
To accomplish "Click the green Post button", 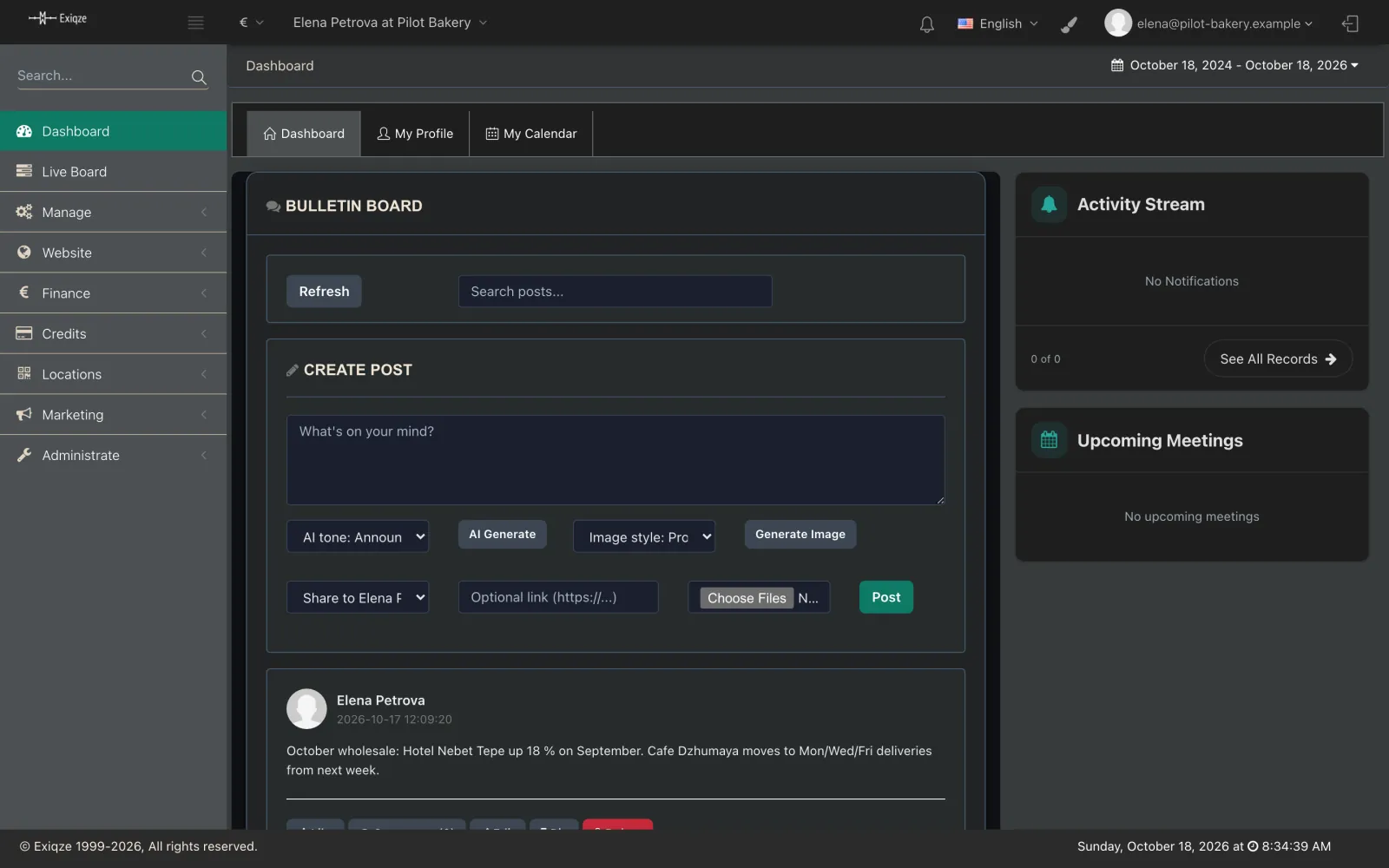I will tap(886, 597).
